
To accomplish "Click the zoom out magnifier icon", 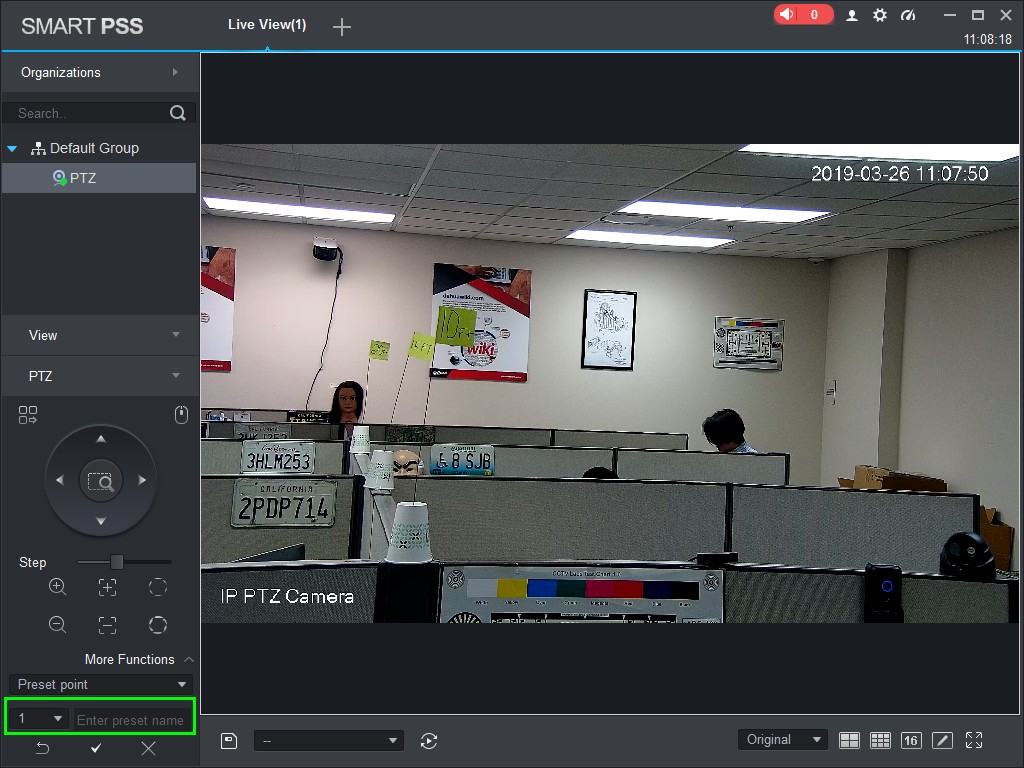I will pos(57,625).
